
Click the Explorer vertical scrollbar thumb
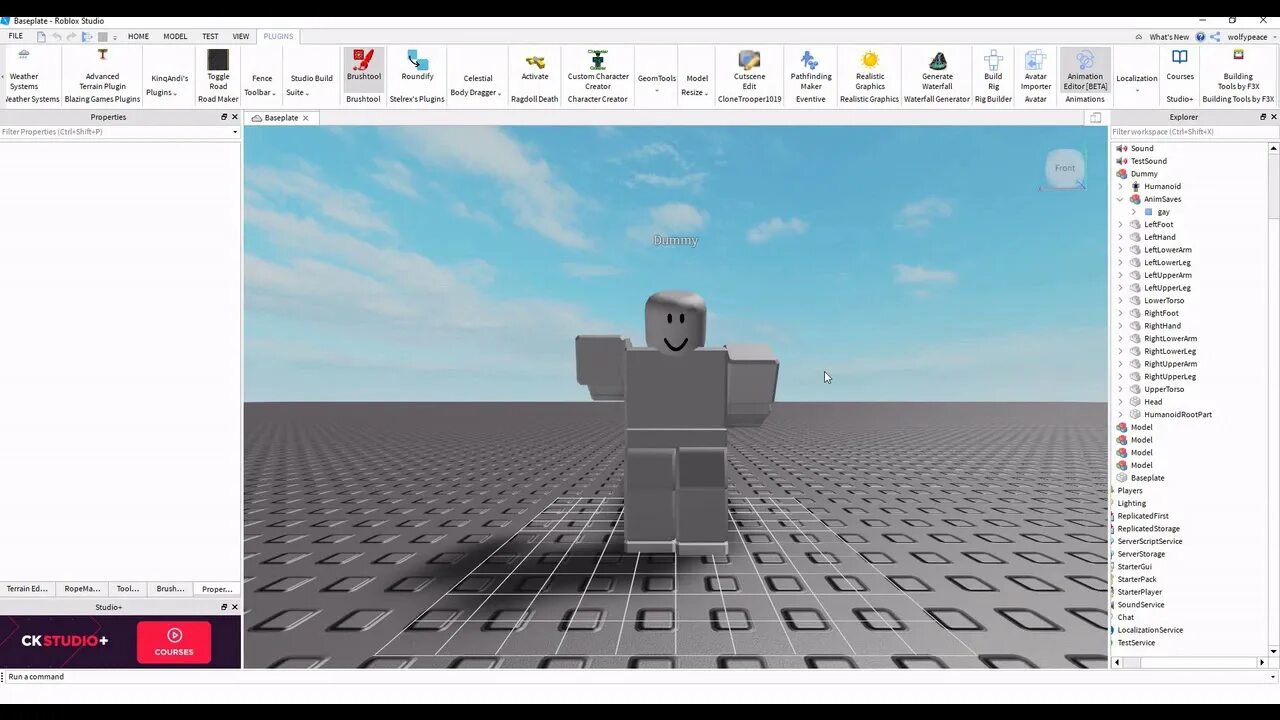point(1273,186)
